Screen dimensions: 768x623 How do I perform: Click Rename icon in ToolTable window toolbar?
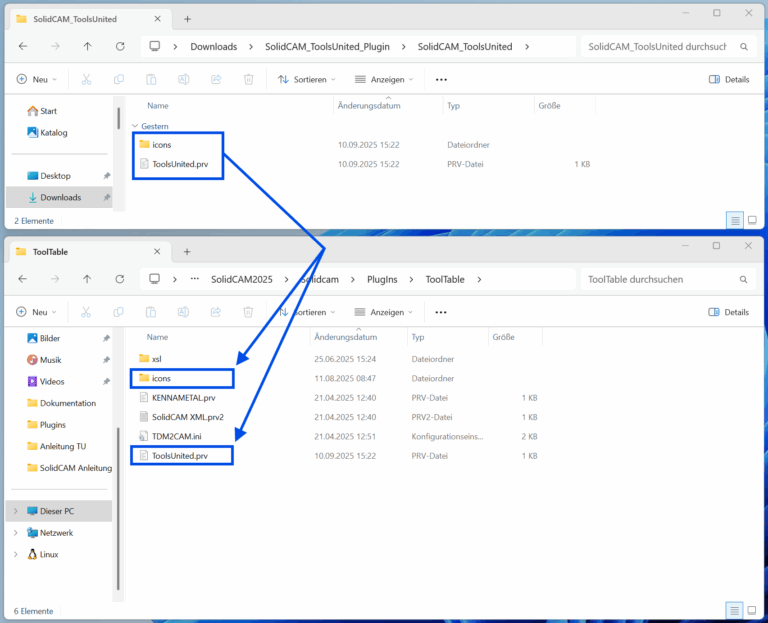tap(183, 312)
